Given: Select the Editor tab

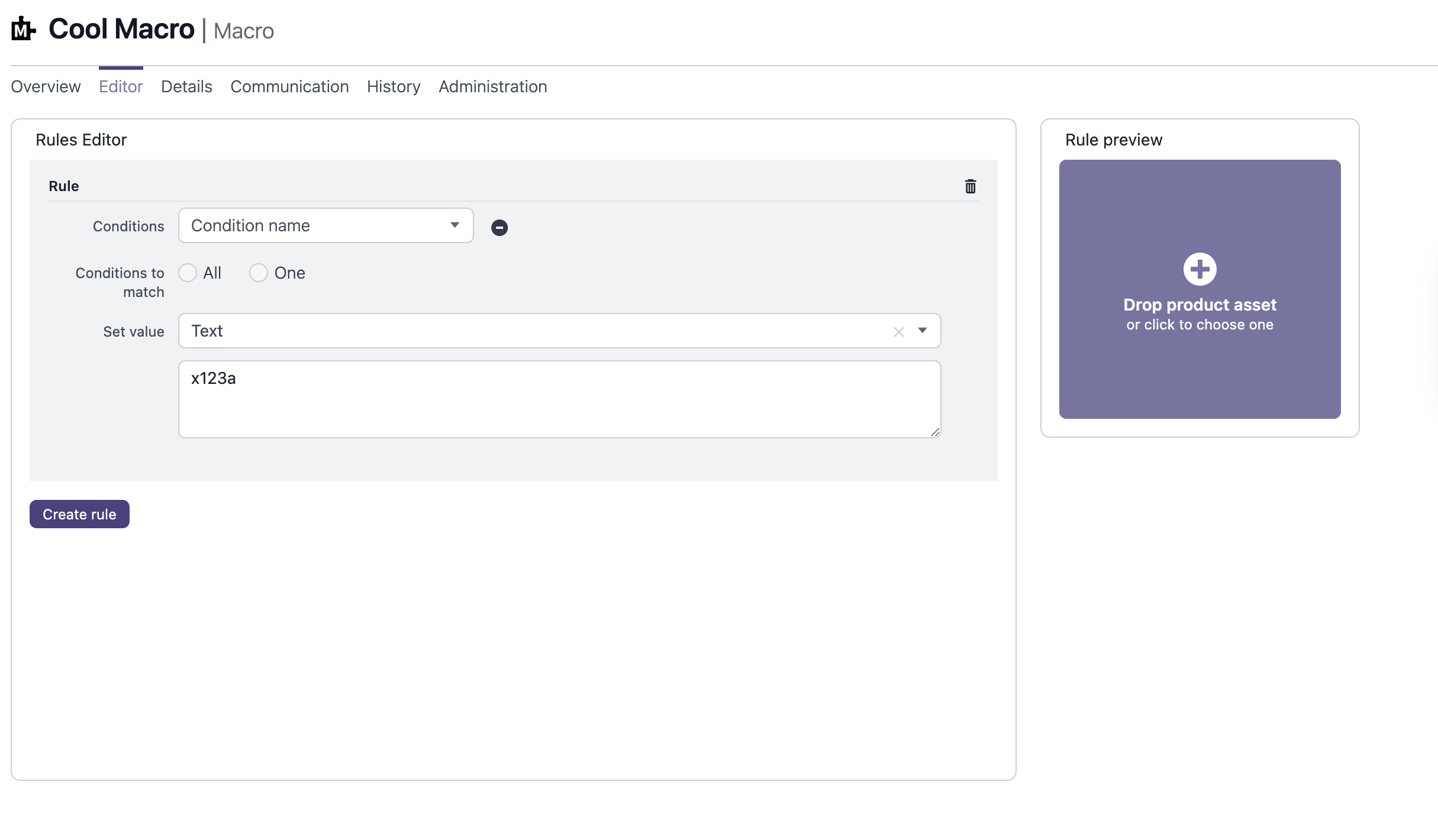Looking at the screenshot, I should click(121, 86).
